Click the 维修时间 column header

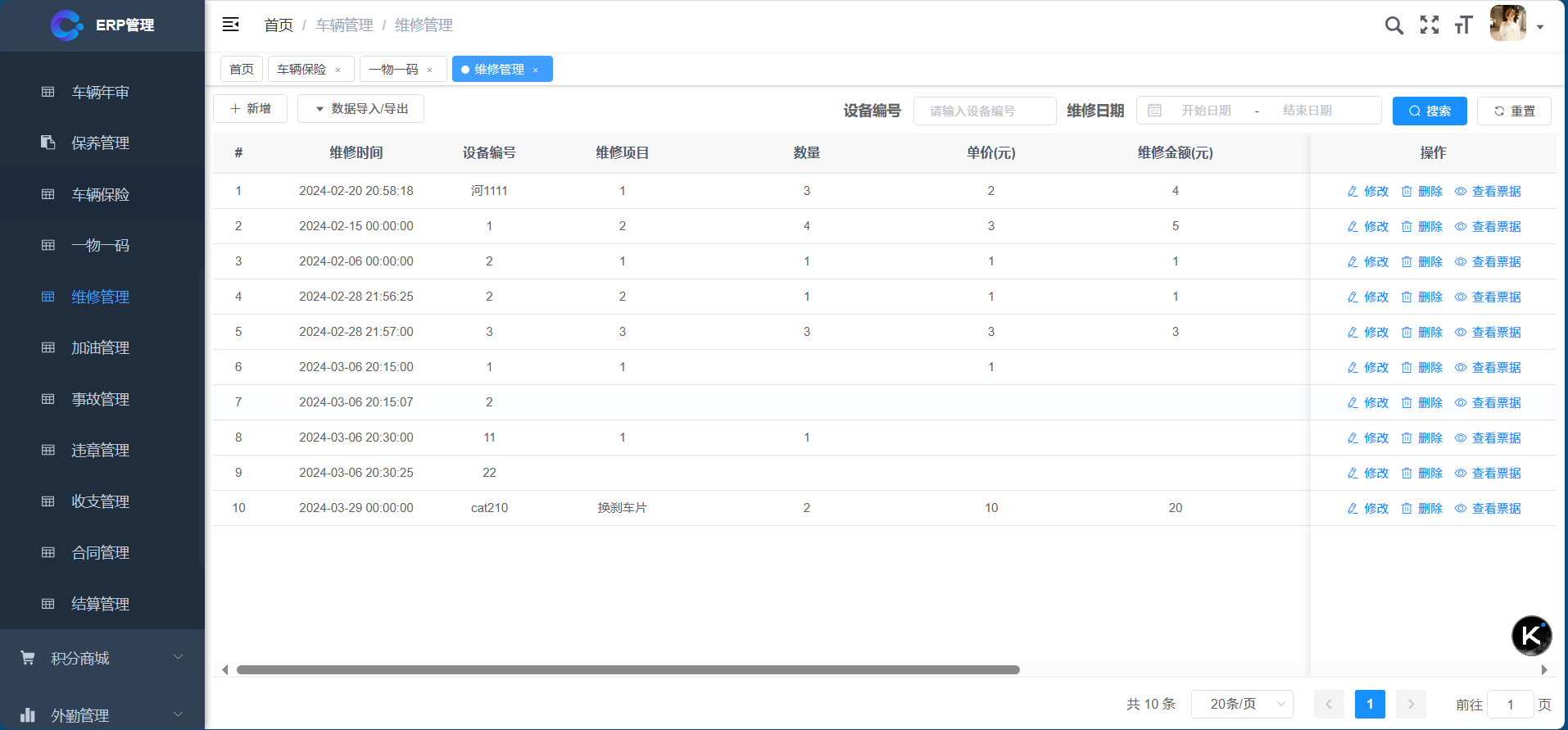pyautogui.click(x=356, y=152)
